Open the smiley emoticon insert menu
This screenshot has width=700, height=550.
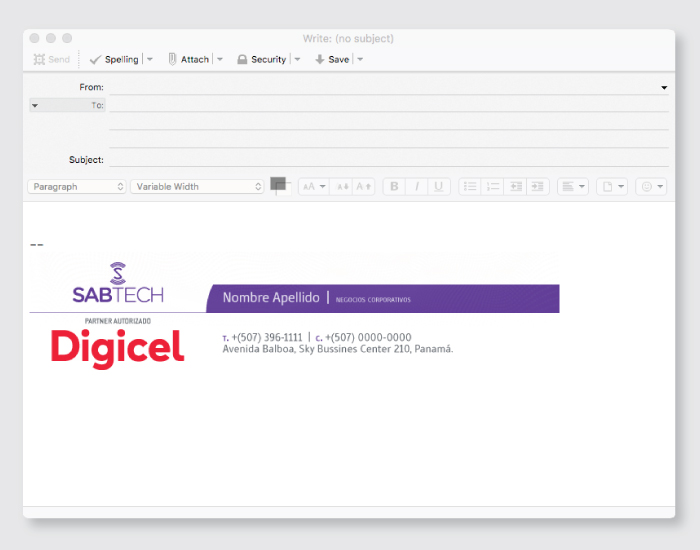click(x=651, y=187)
